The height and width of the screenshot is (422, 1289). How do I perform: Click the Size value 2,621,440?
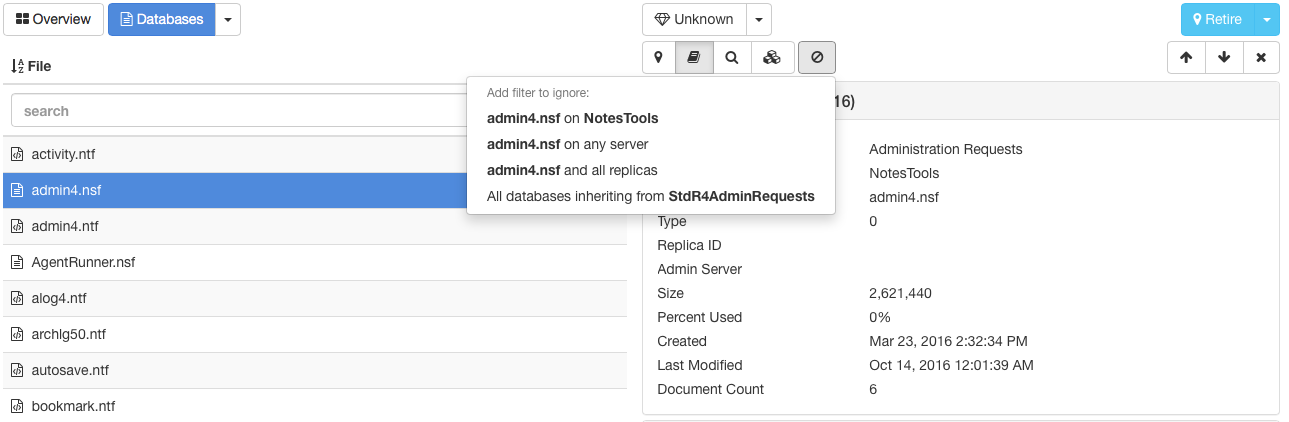pyautogui.click(x=901, y=293)
